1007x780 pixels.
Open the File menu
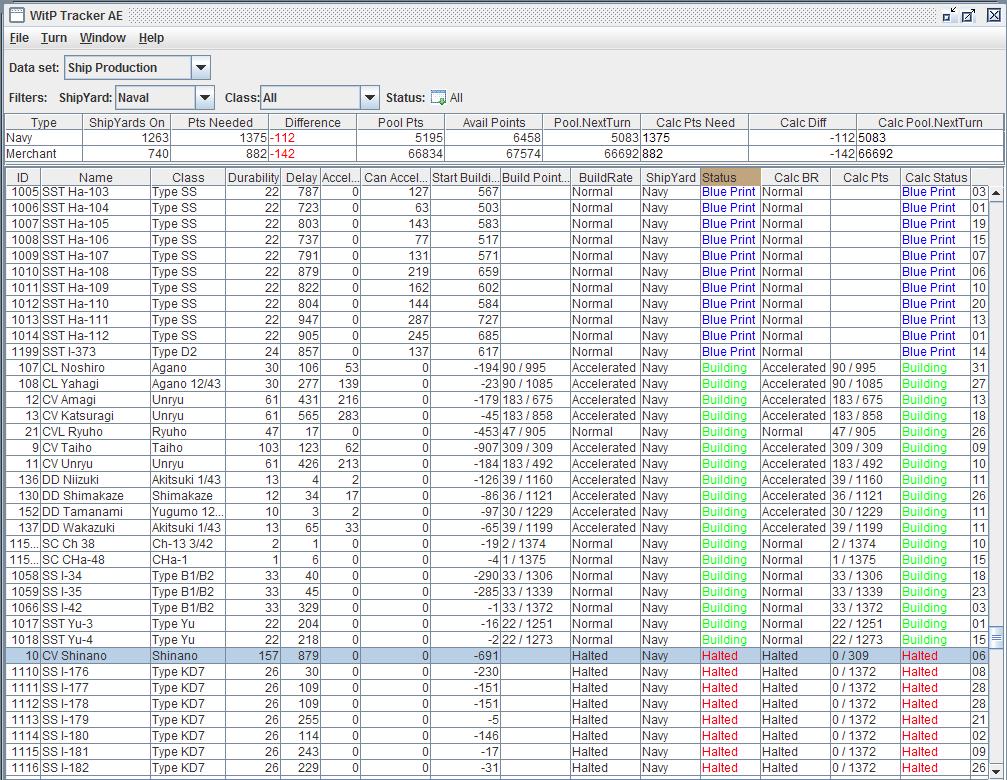click(19, 38)
